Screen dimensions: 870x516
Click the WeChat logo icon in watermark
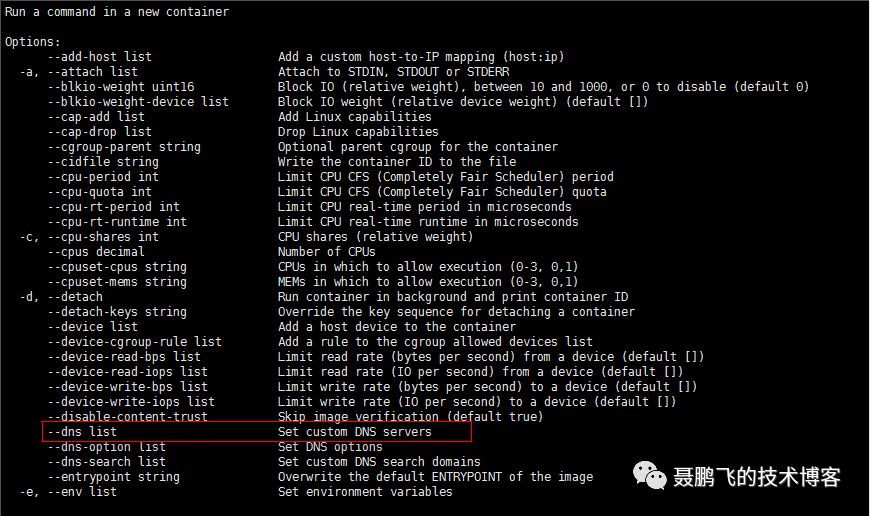pyautogui.click(x=650, y=475)
